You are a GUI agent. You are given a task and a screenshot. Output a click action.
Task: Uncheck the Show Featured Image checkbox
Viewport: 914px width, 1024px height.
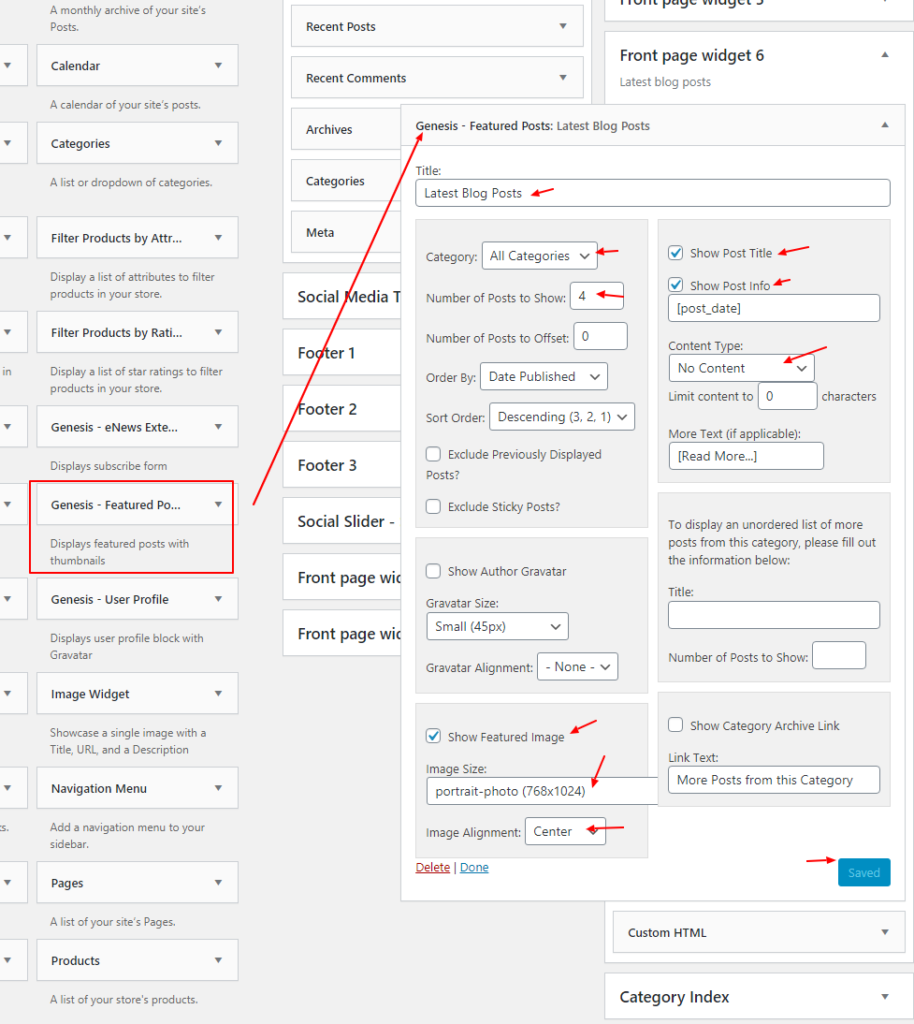pos(433,736)
